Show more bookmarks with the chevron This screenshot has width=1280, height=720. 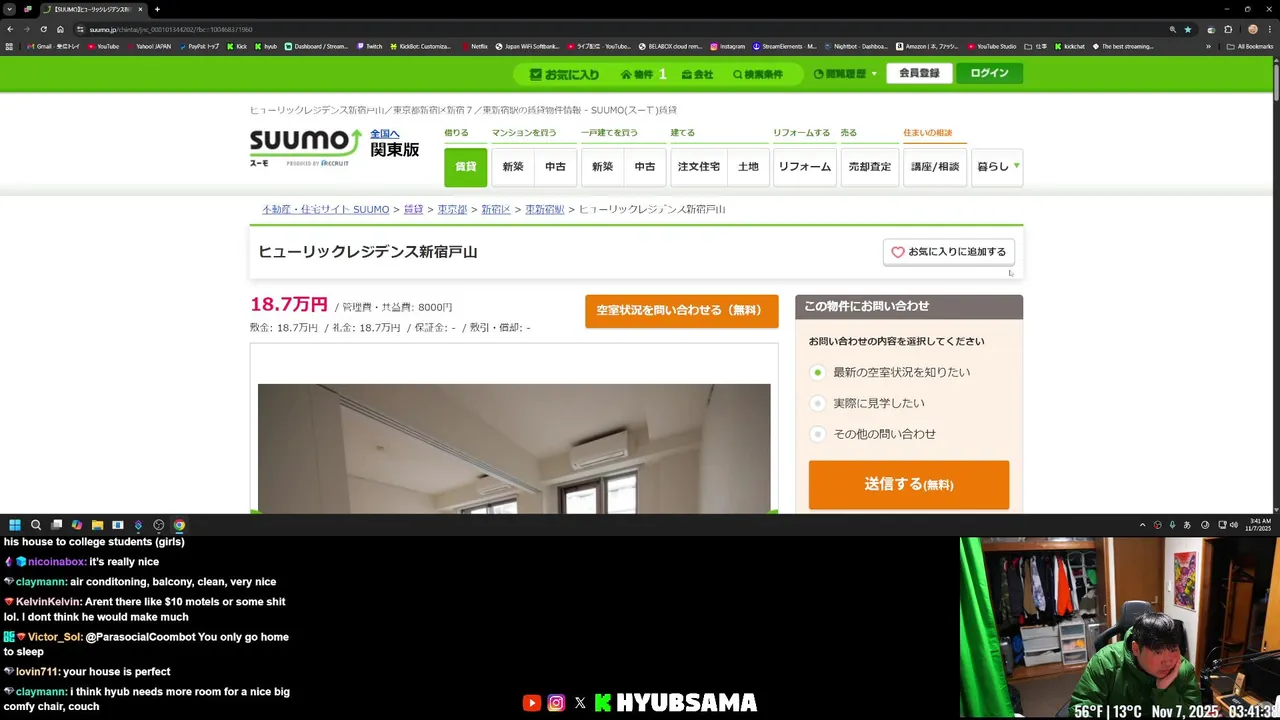pos(1208,46)
